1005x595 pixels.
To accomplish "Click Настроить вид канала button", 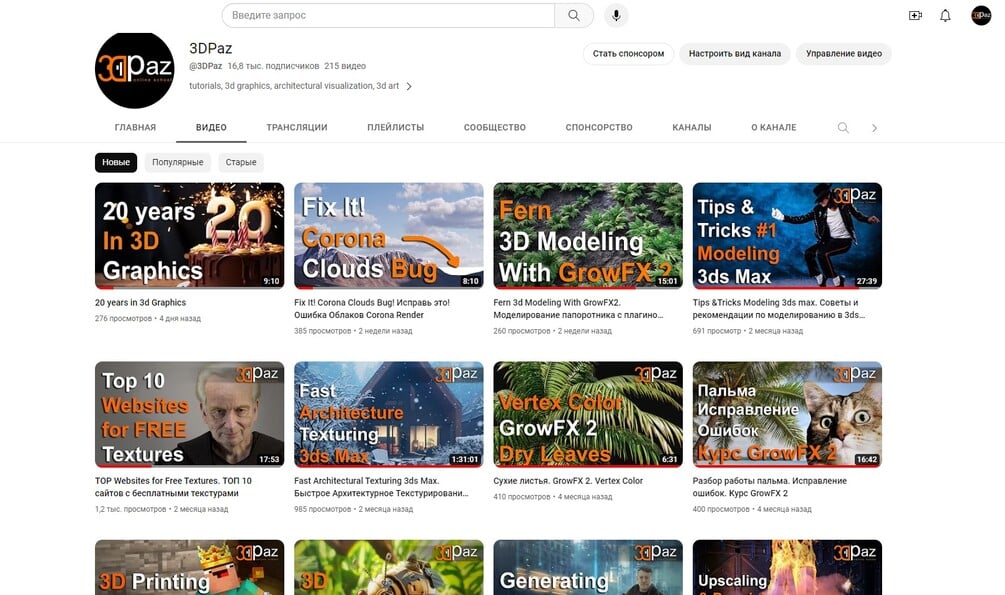I will pos(735,54).
